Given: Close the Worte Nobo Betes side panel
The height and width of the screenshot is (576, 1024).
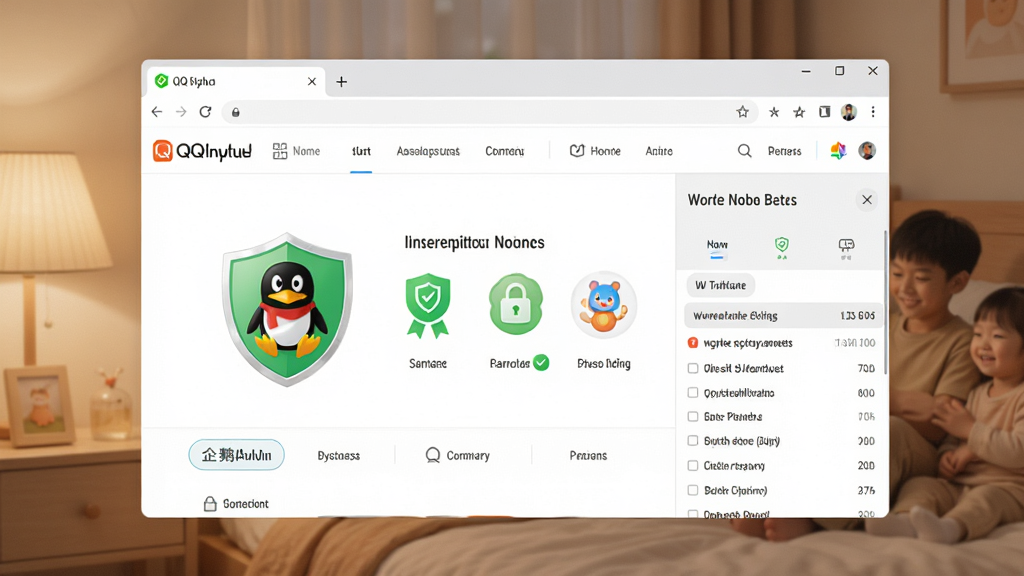Looking at the screenshot, I should 867,200.
